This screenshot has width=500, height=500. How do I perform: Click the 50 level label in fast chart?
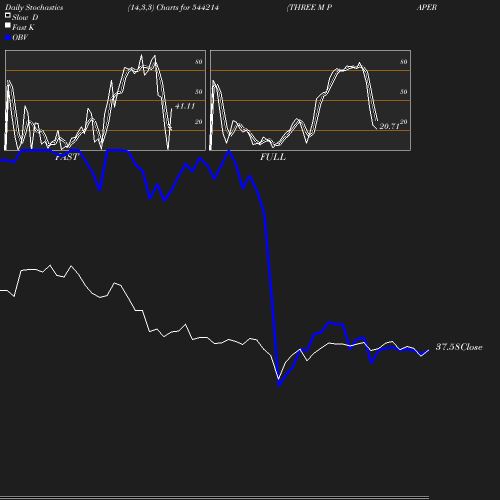tap(199, 92)
